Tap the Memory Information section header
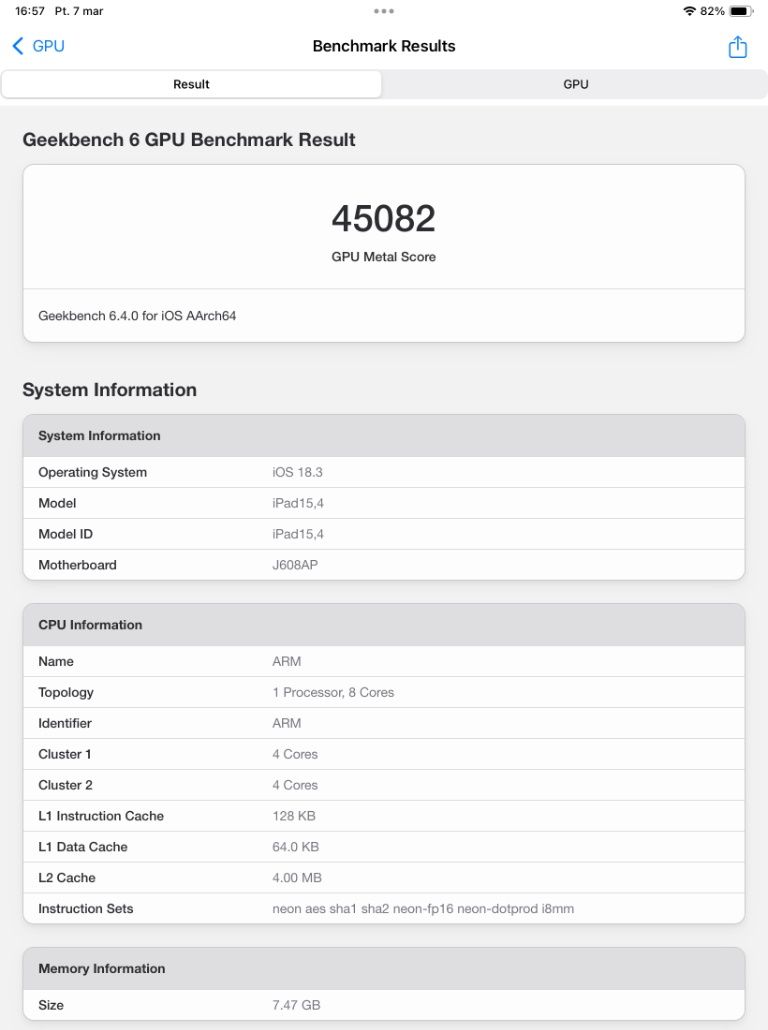 pos(384,968)
